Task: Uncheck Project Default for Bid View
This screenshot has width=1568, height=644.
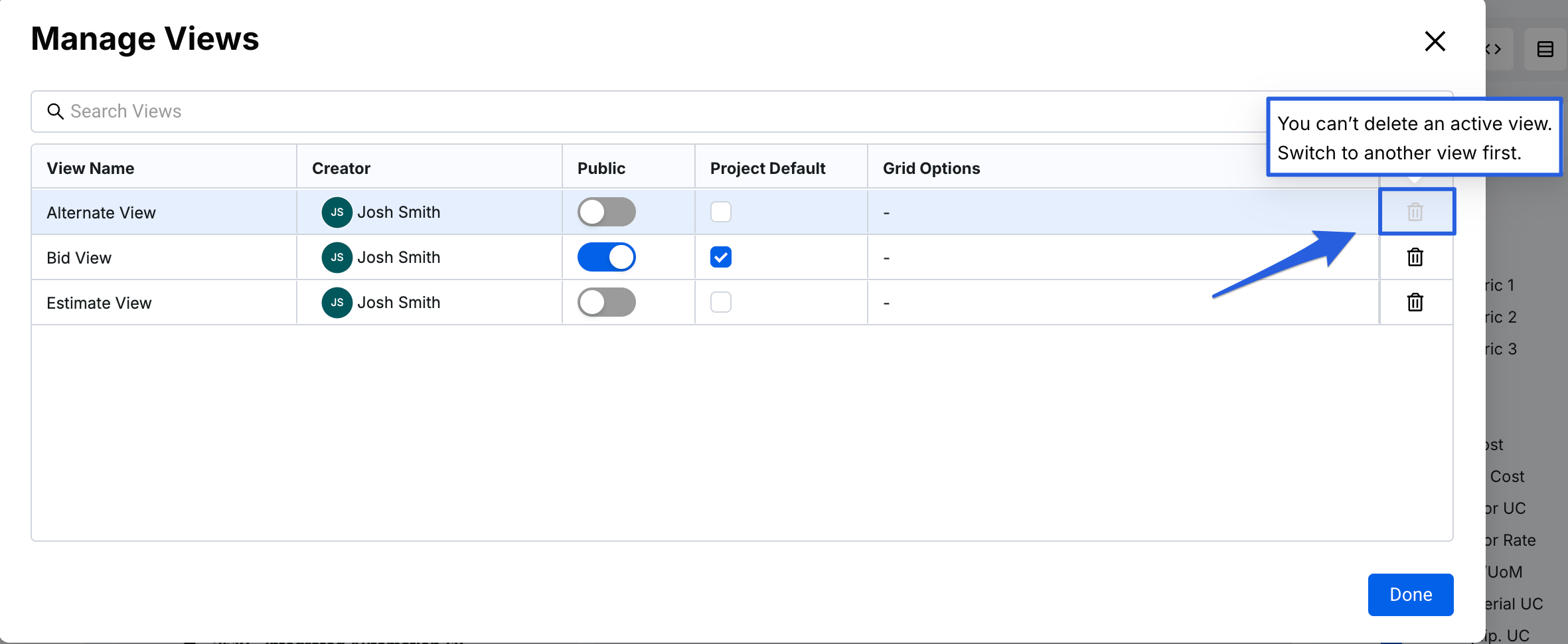Action: coord(720,257)
